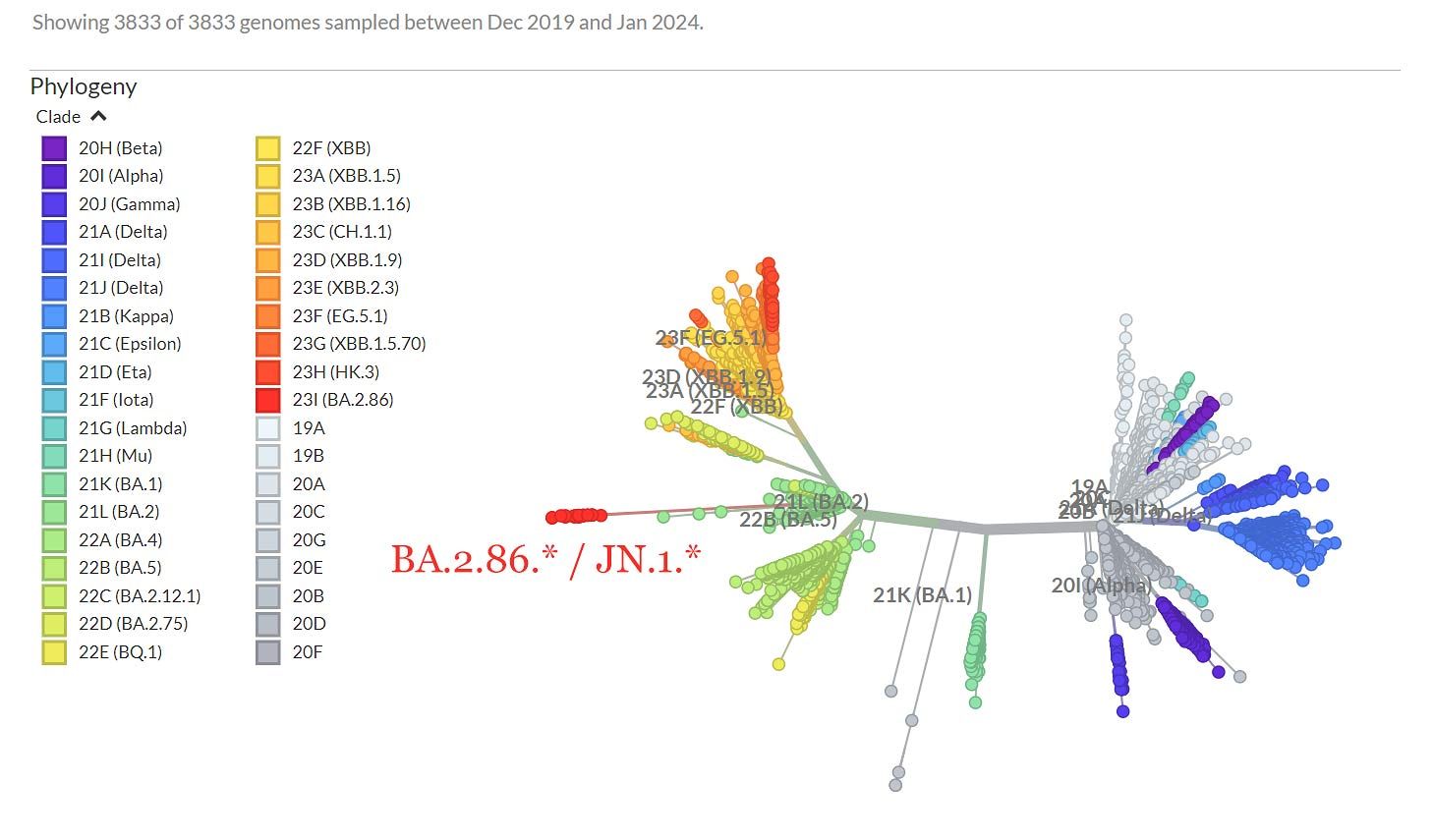Viewport: 1433px width, 840px height.
Task: Click the genomes sampled summary text
Action: tap(368, 22)
